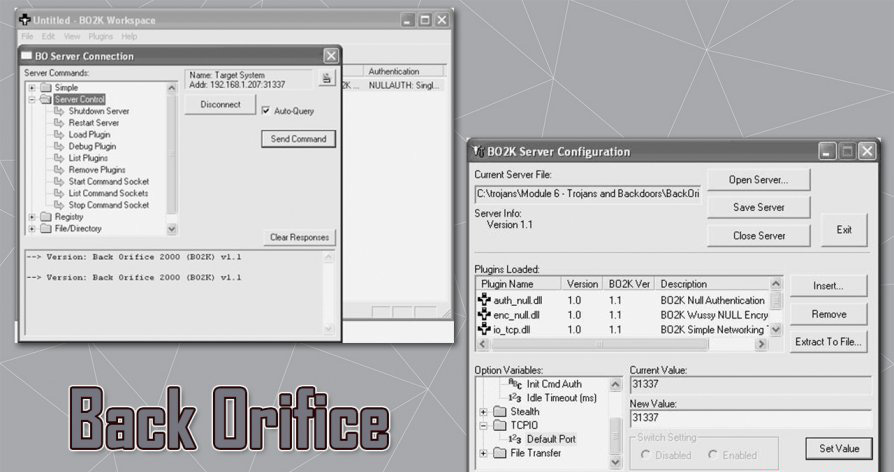The height and width of the screenshot is (472, 894).
Task: Click the Authentication column header
Action: point(403,71)
